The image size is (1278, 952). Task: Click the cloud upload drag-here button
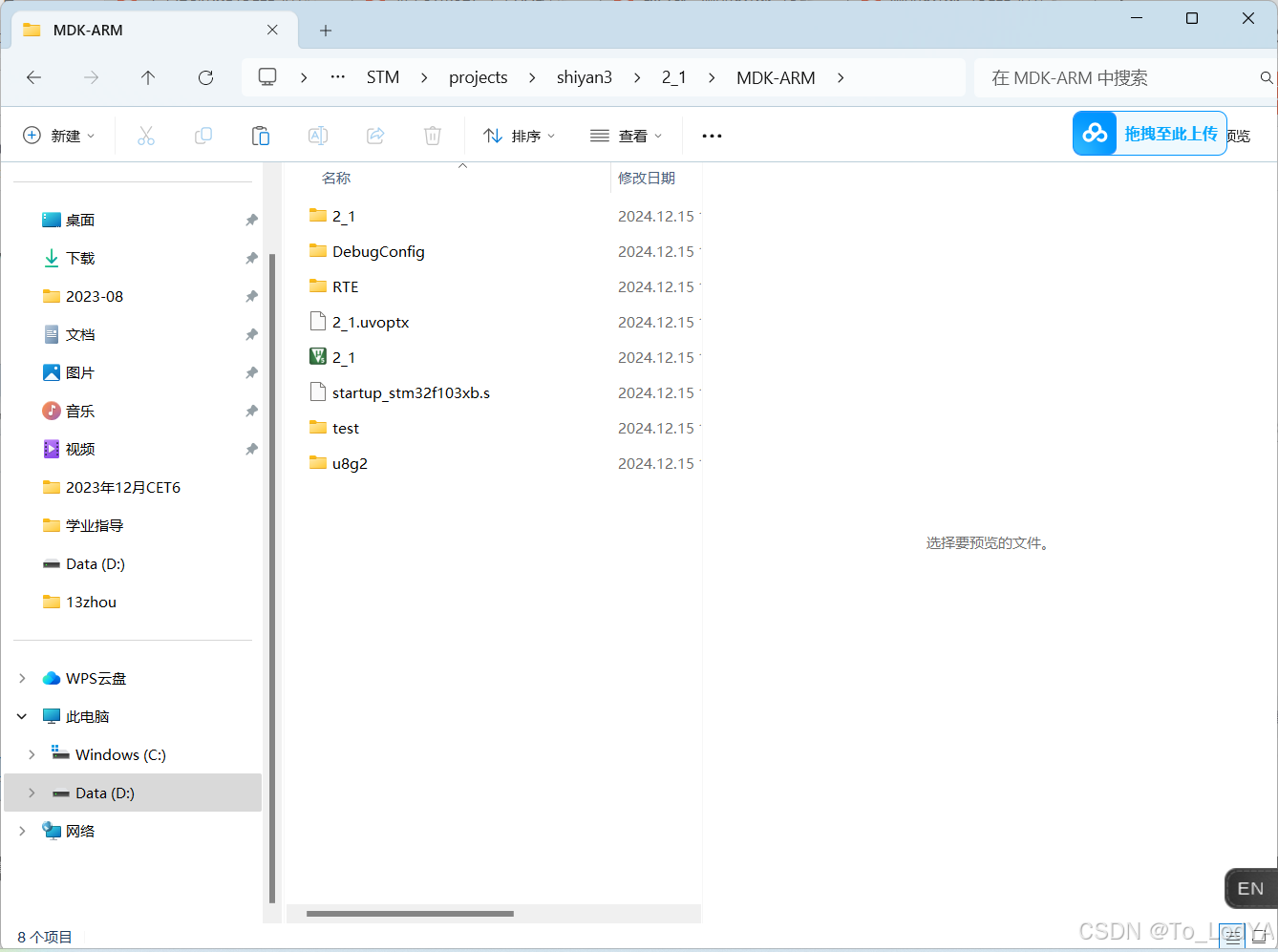click(x=1149, y=134)
